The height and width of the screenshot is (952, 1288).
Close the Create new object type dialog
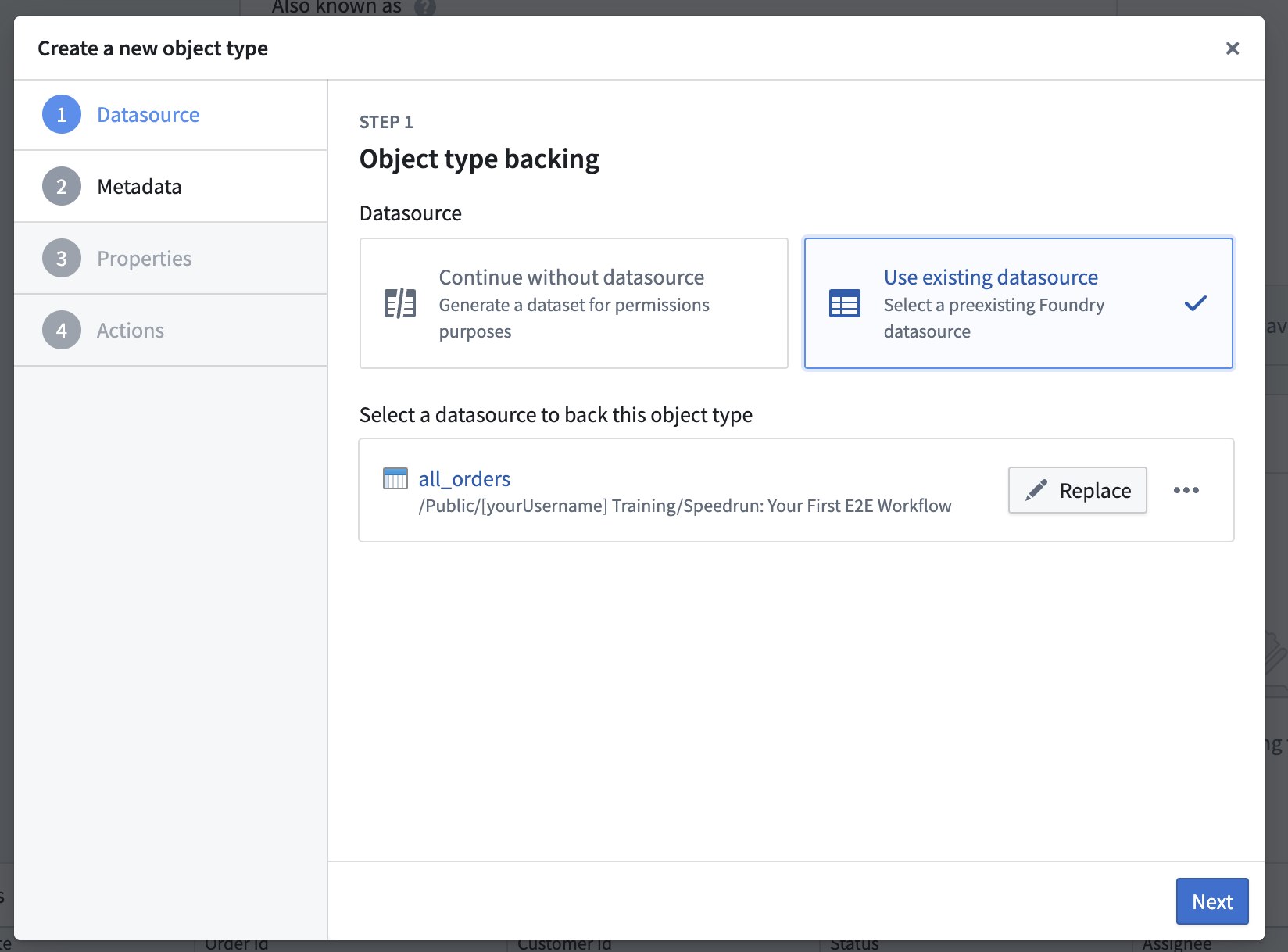pos(1233,48)
